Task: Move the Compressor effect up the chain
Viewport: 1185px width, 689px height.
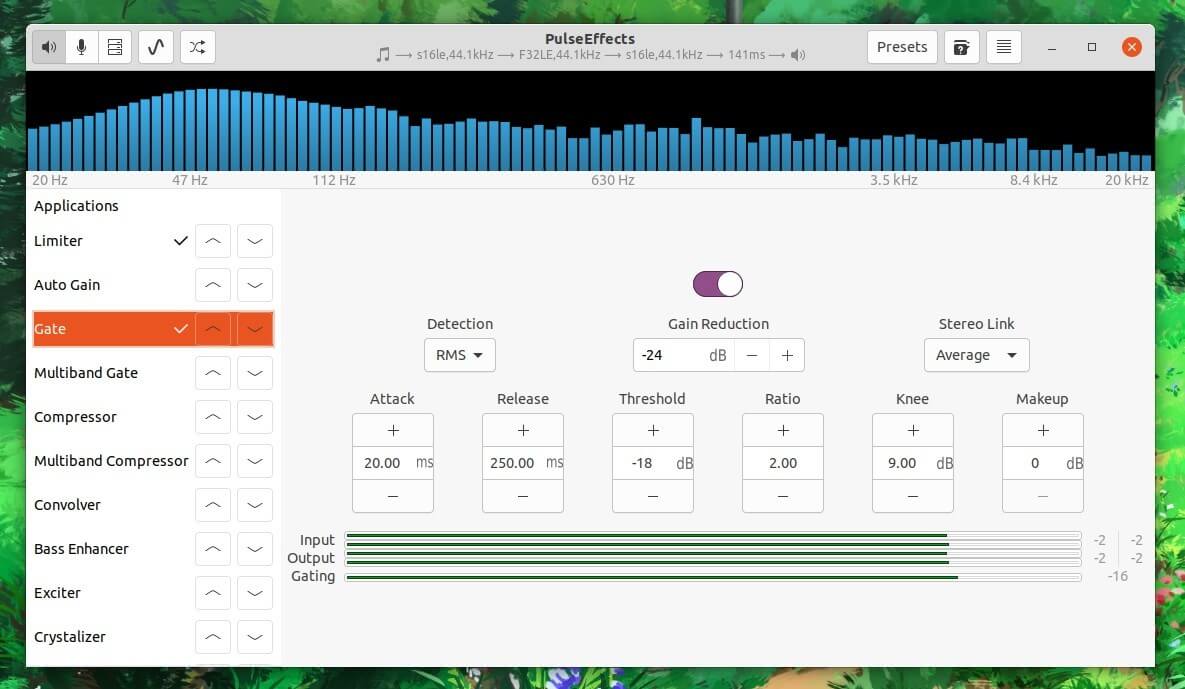Action: coord(213,417)
